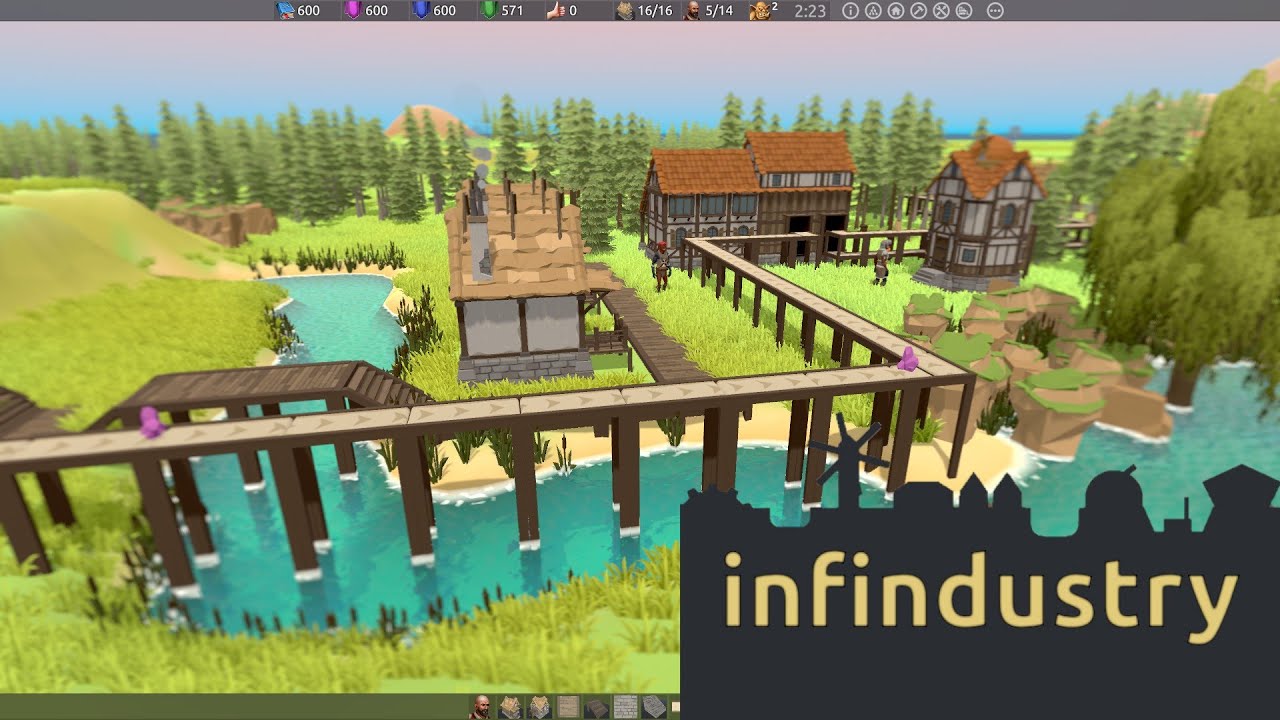Open the home icon in top bar
1280x720 pixels.
895,11
